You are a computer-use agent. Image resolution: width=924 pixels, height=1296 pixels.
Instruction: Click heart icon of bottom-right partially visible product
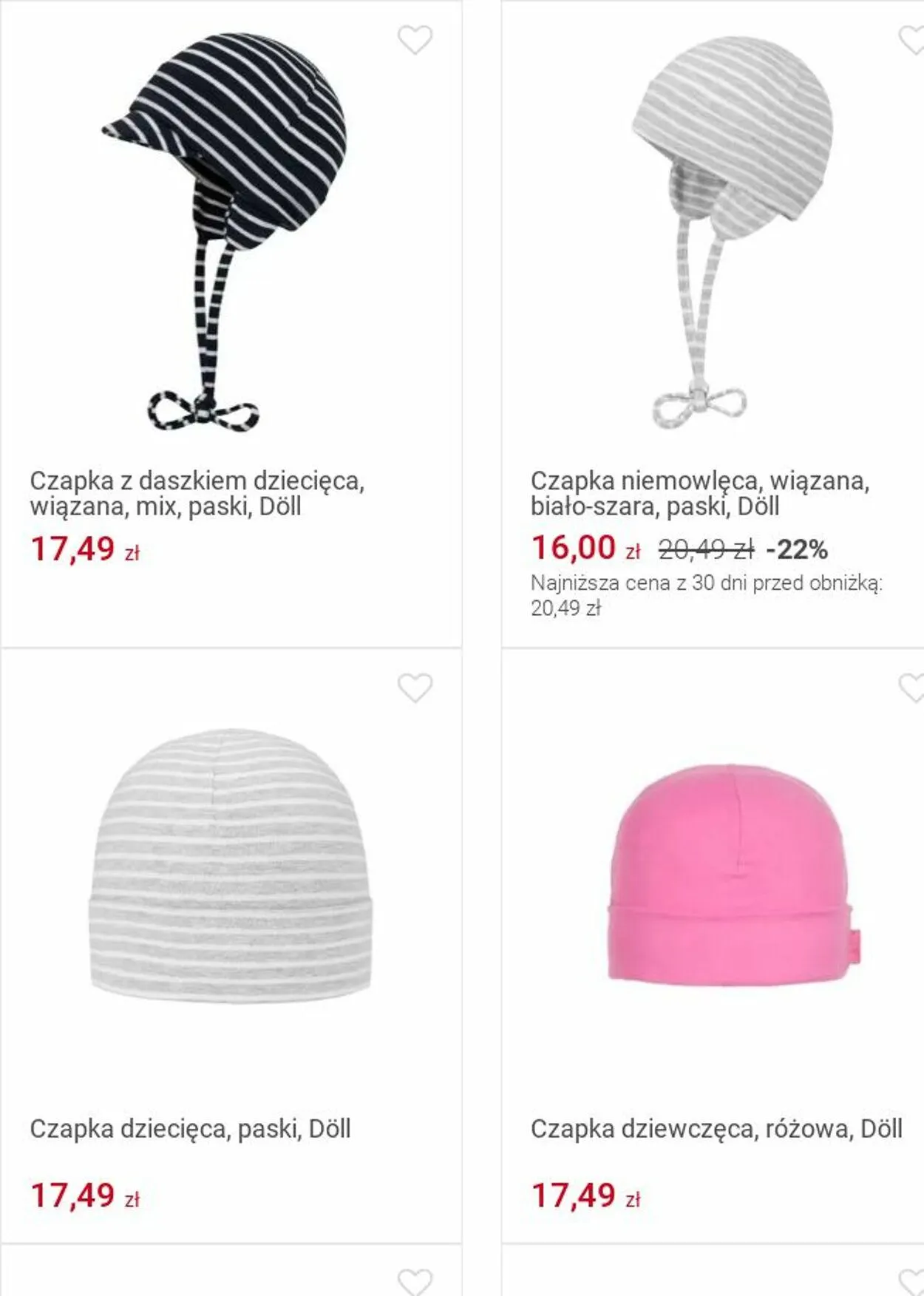click(911, 1281)
